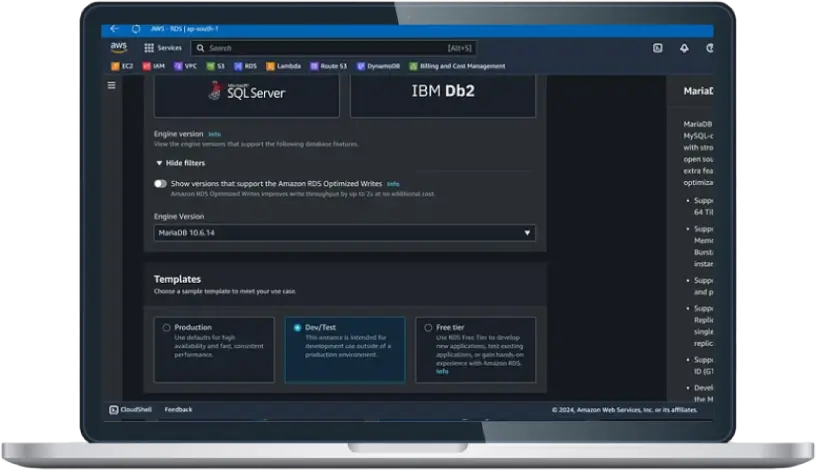
Task: Open the Info link beside Optimized Writes
Action: point(393,184)
